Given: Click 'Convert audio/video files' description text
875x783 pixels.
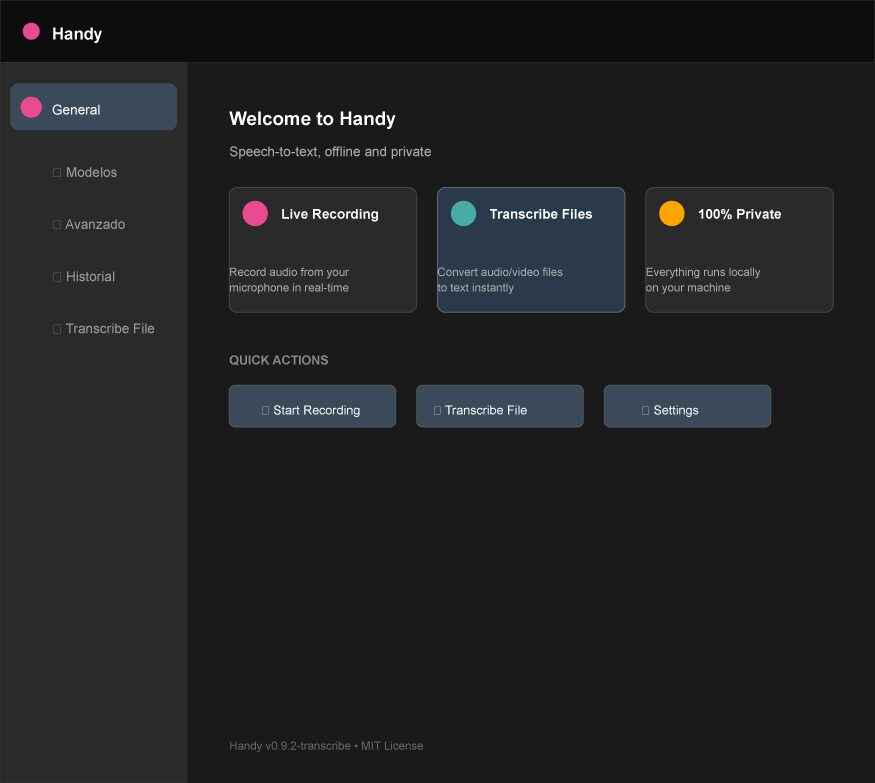Looking at the screenshot, I should click(500, 280).
